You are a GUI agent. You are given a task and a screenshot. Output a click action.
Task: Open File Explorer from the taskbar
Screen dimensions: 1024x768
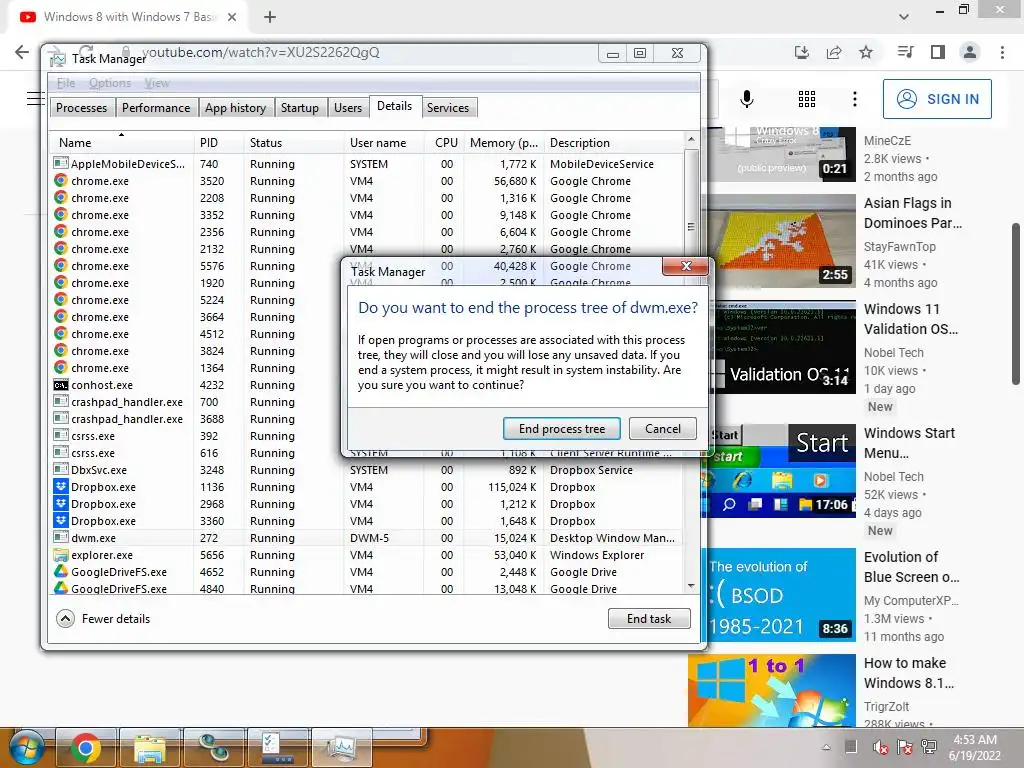(150, 747)
